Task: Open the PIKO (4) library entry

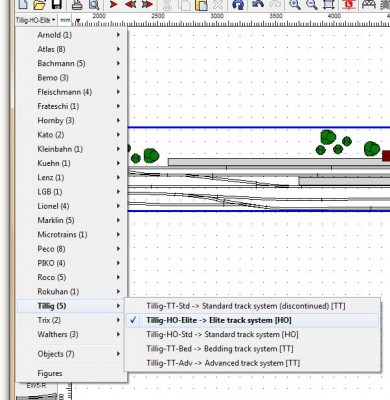Action: tap(72, 263)
